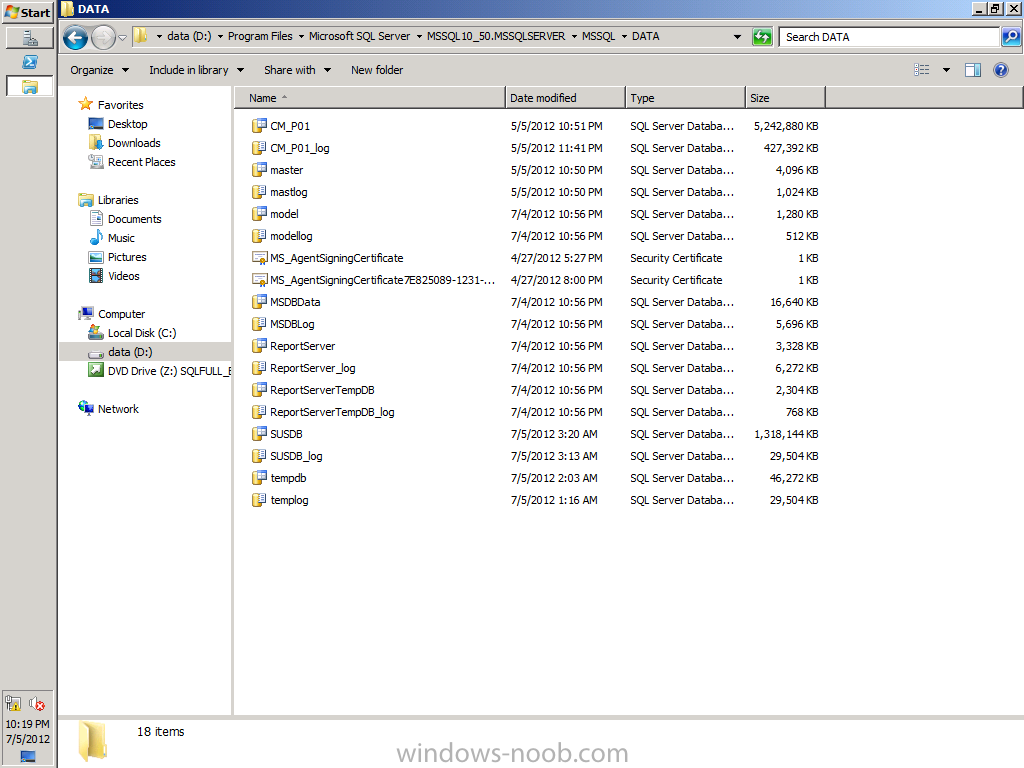Viewport: 1024px width, 768px height.
Task: Open Help via the question mark
Action: 1000,70
